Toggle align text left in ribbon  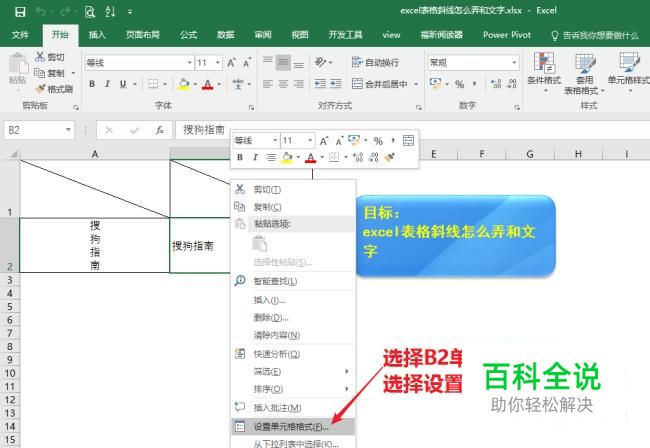(267, 84)
